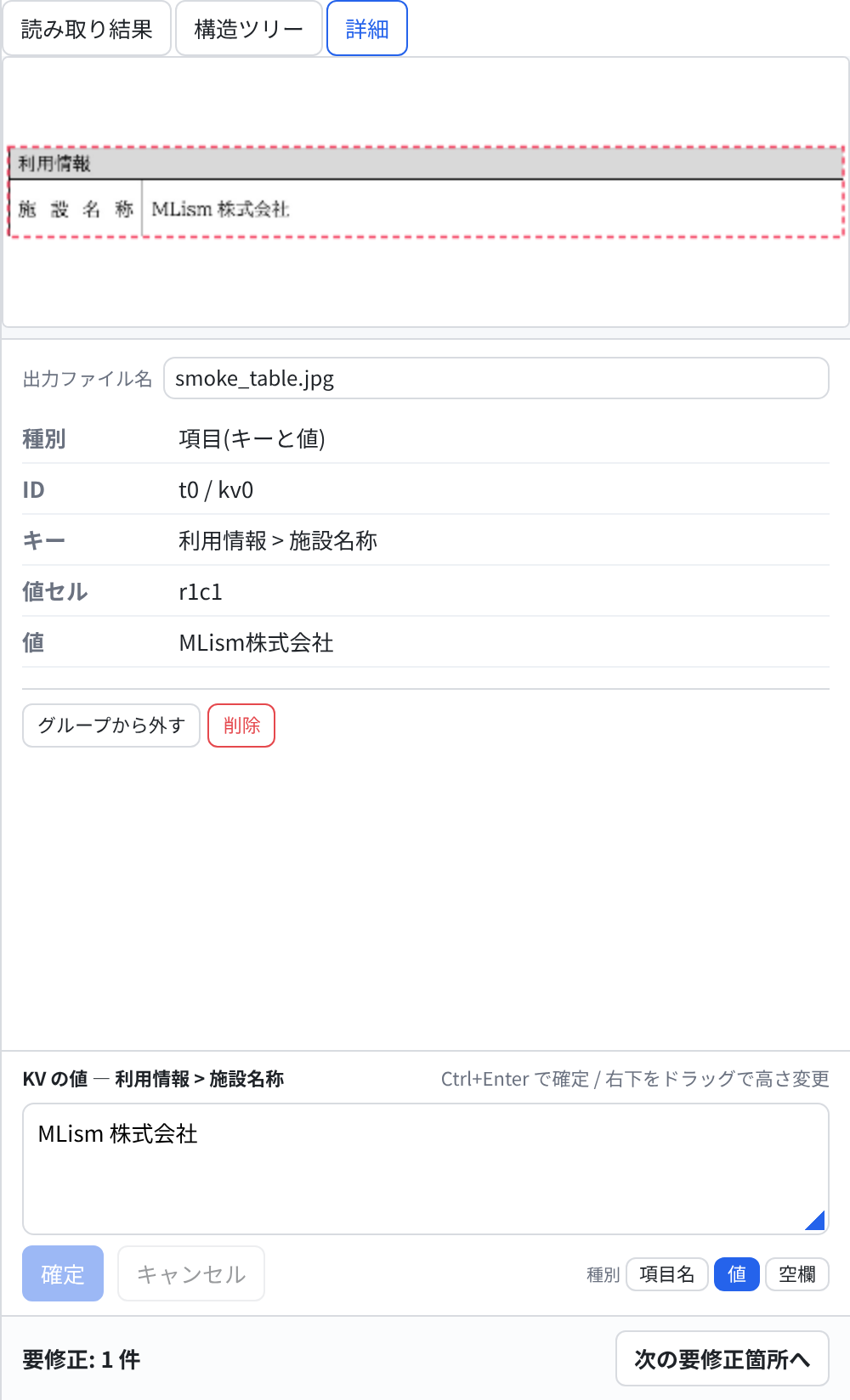Image resolution: width=850 pixels, height=1400 pixels.
Task: Click the 値セル value r1c1
Action: (201, 592)
